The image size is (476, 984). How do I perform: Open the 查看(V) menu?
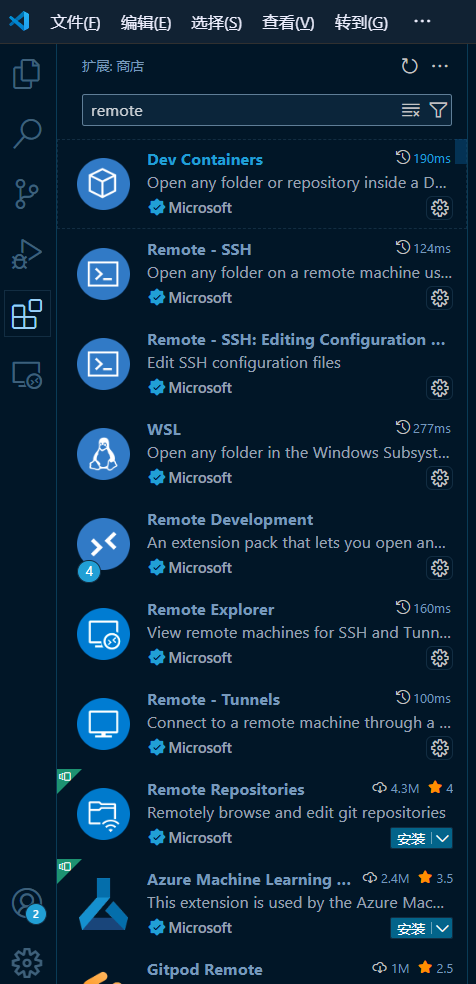(x=288, y=23)
